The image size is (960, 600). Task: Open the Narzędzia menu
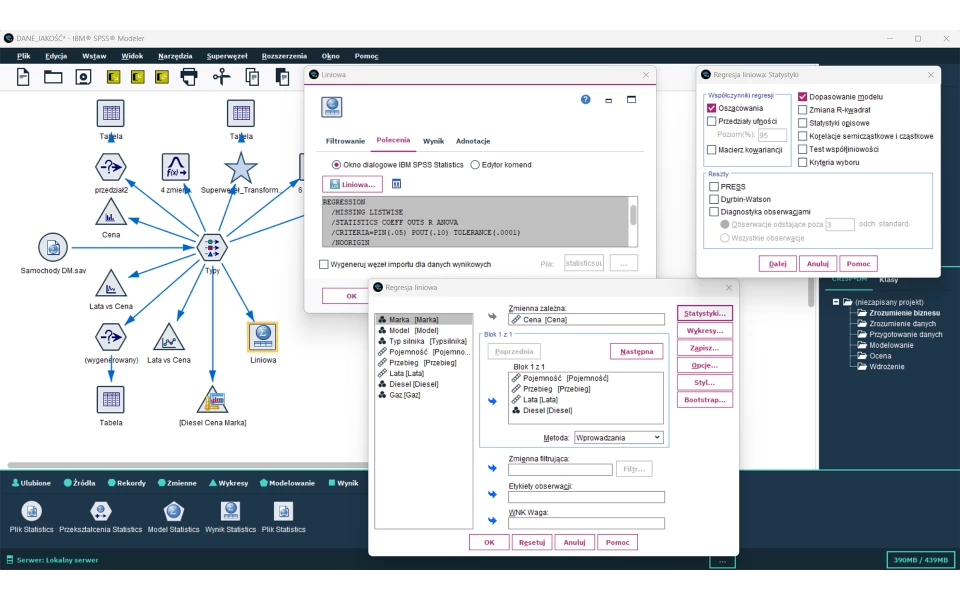tap(175, 56)
